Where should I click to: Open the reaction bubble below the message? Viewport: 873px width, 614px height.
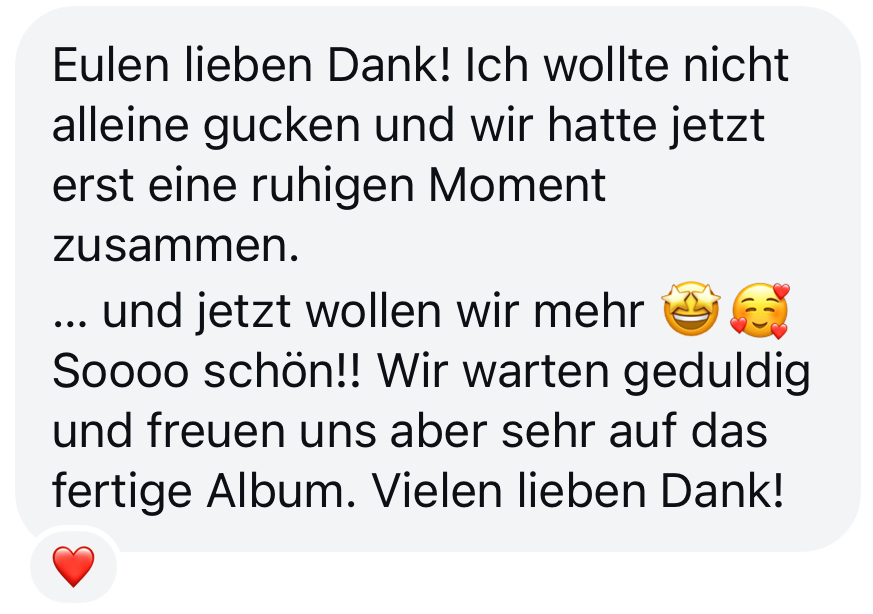[73, 567]
